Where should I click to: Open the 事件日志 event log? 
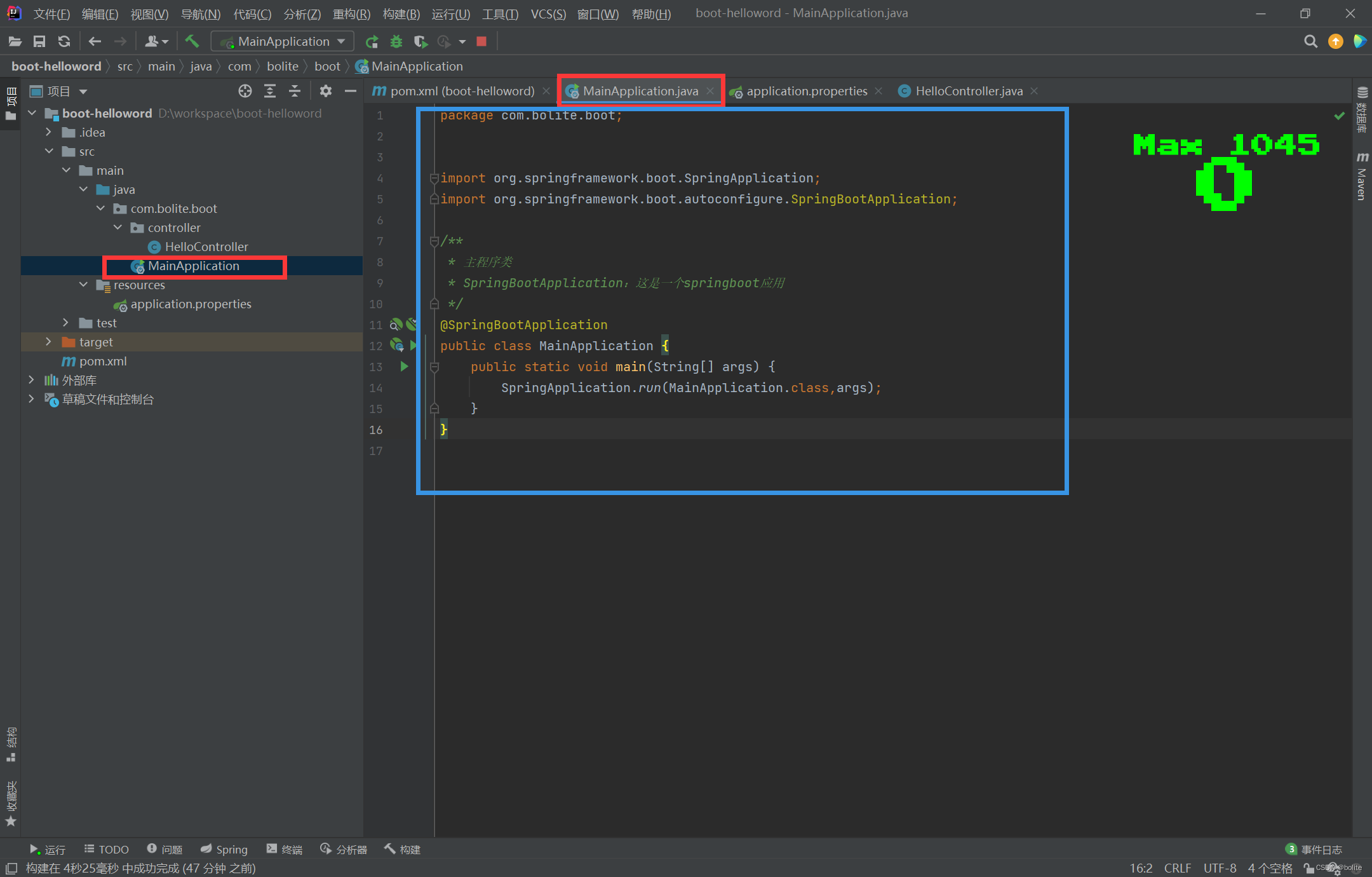(x=1314, y=850)
